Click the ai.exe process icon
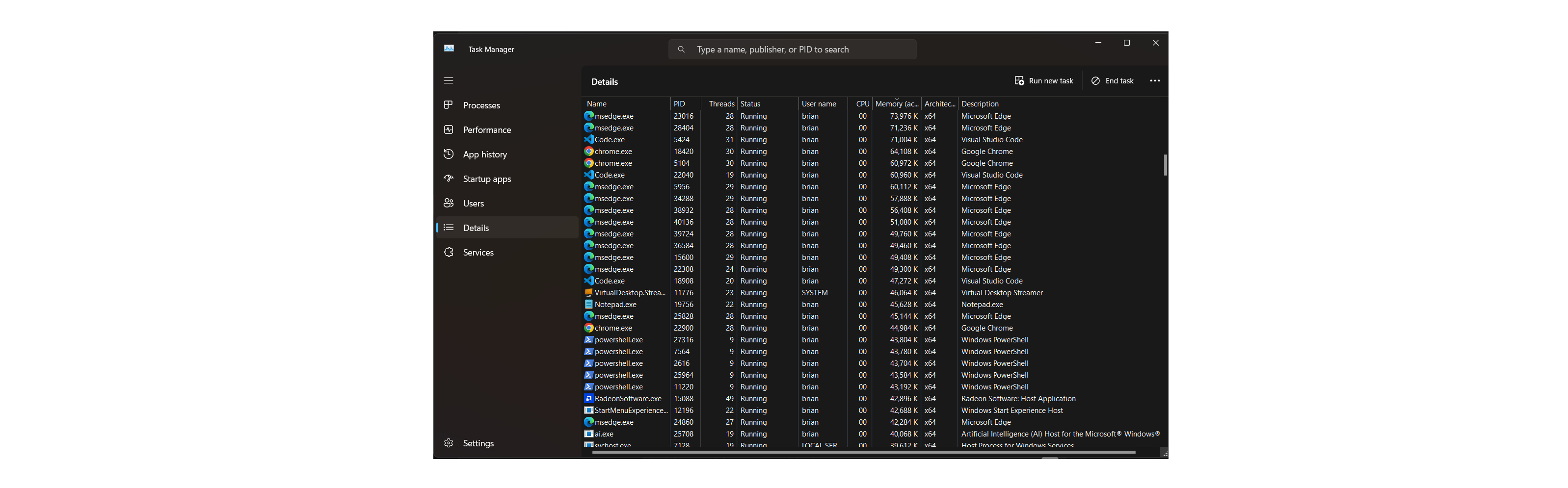1568x488 pixels. coord(588,434)
